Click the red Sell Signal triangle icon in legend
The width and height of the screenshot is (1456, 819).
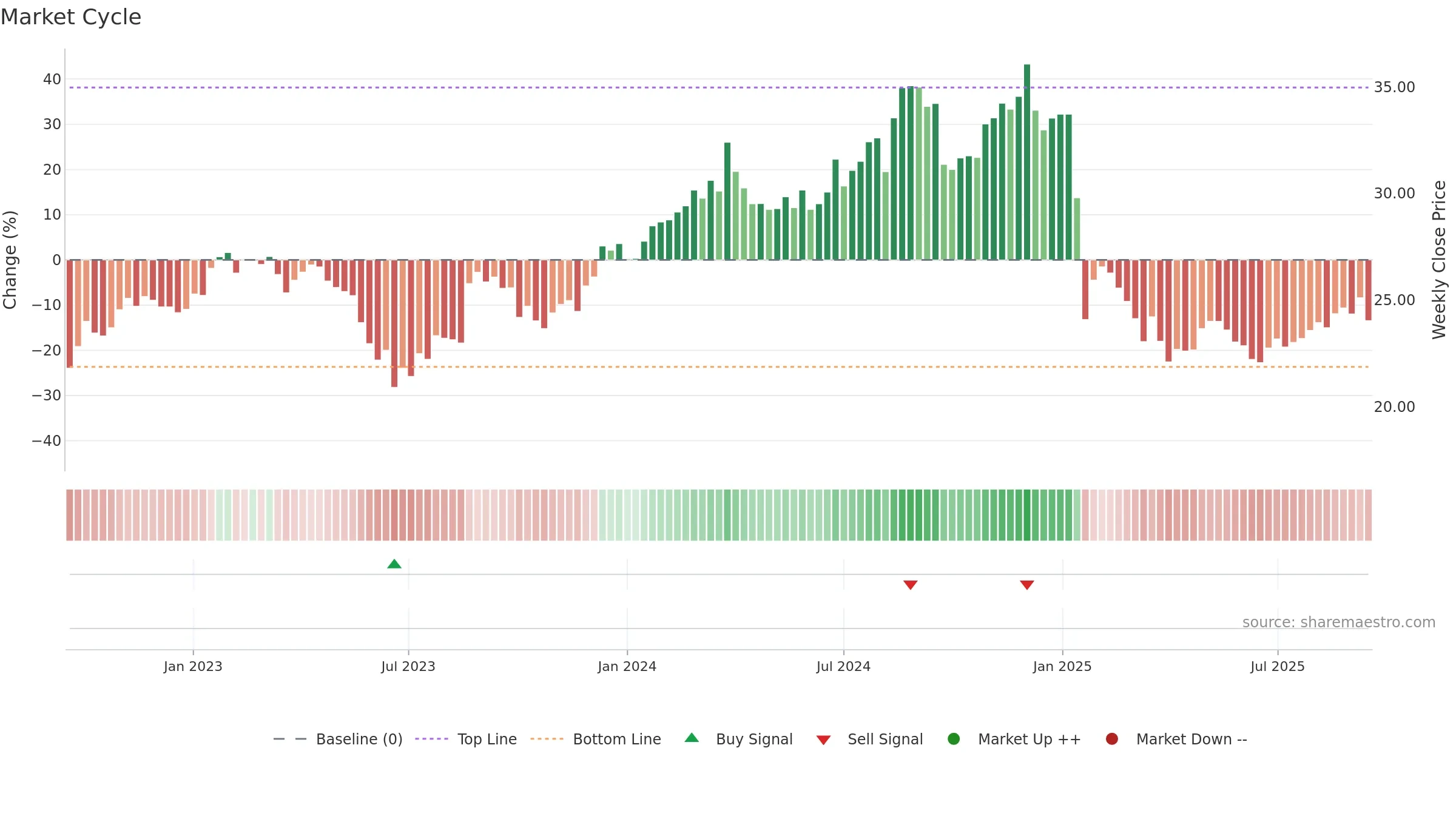823,740
